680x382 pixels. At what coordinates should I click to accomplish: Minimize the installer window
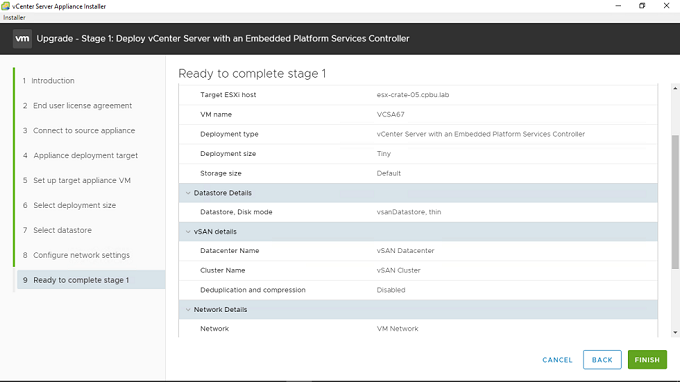click(618, 6)
